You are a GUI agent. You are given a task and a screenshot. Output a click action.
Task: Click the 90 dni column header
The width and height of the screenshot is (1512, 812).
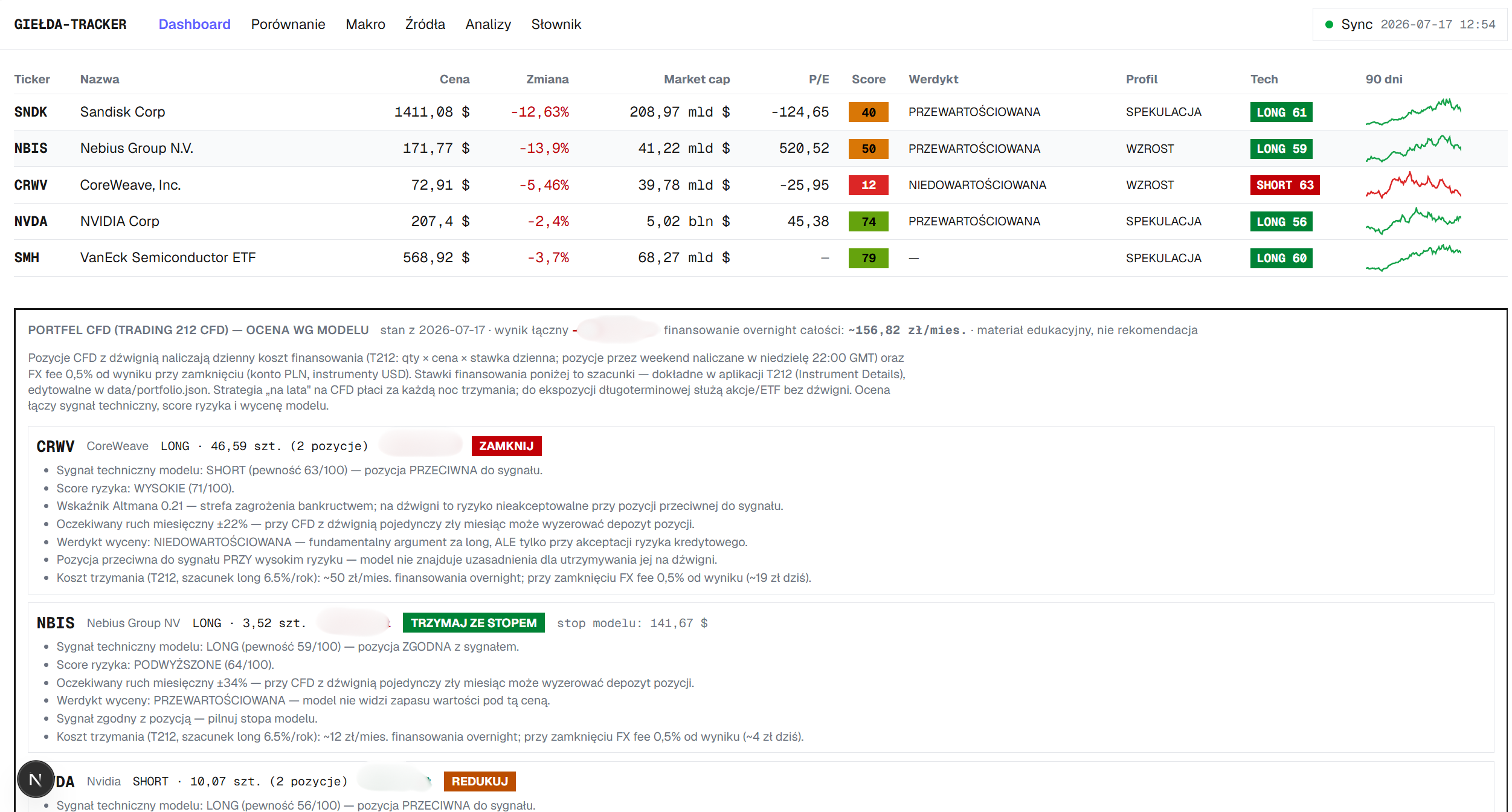[1384, 79]
